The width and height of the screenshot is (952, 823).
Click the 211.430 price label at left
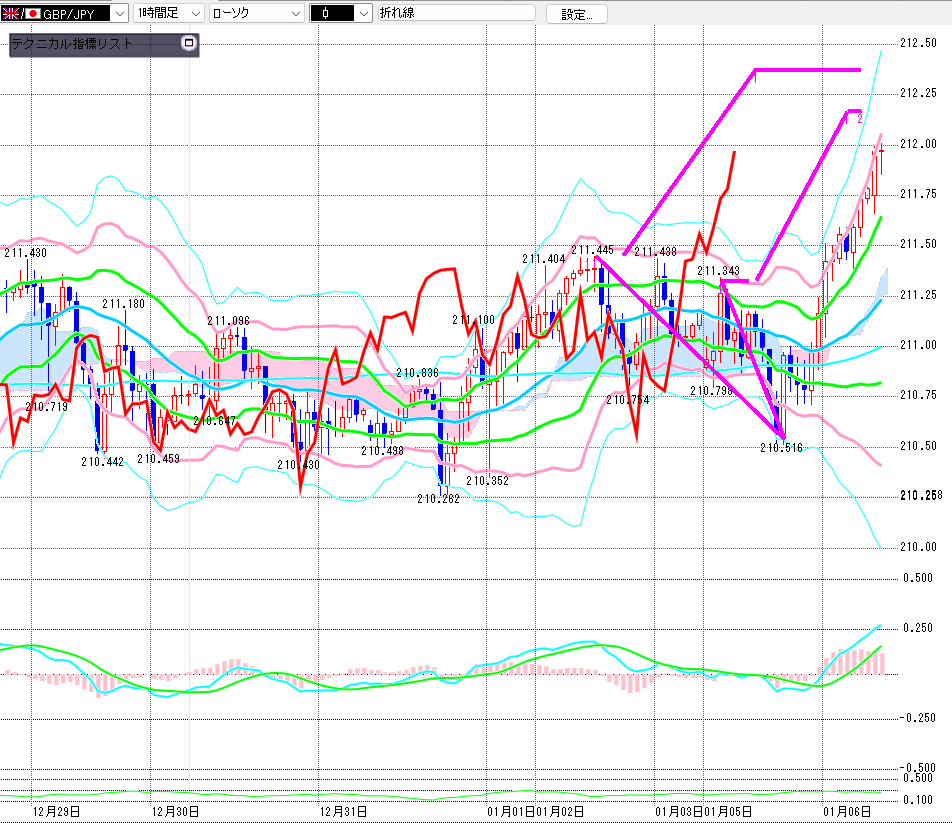[x=25, y=253]
